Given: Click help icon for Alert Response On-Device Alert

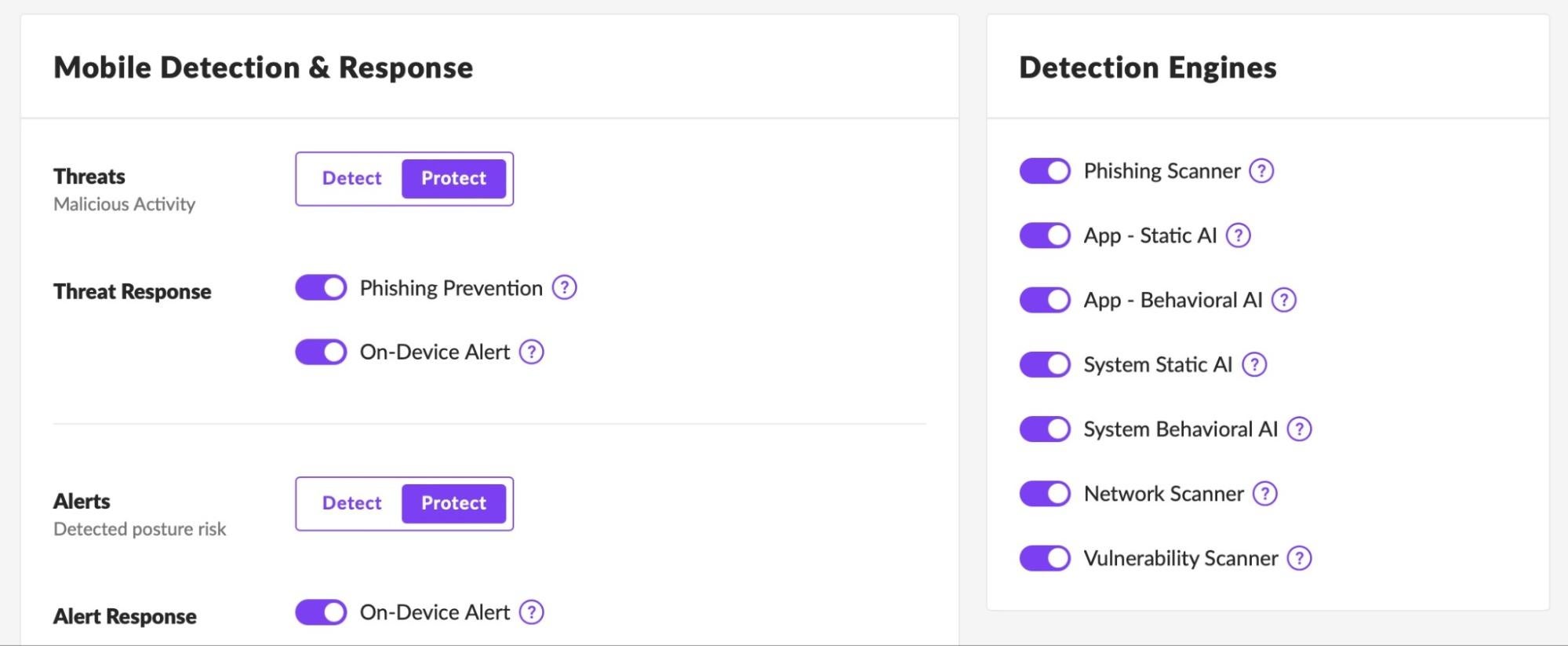Looking at the screenshot, I should (x=532, y=612).
